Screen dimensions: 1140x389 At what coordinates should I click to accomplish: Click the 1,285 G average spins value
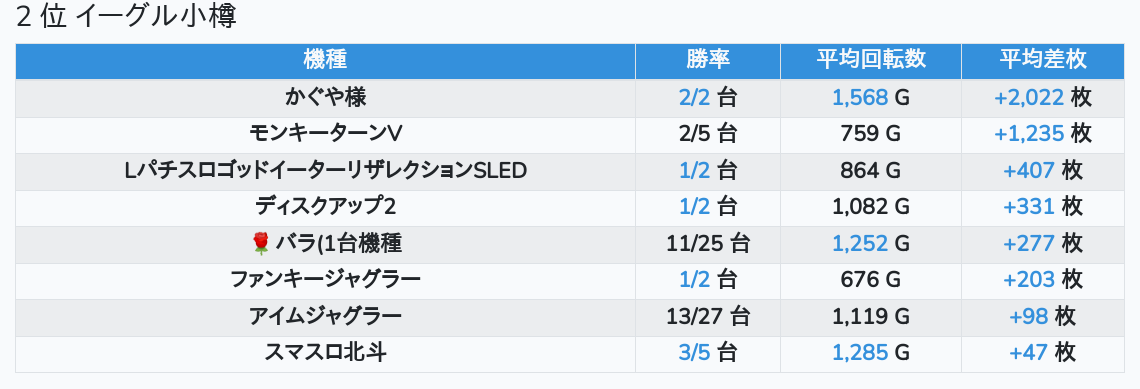(871, 353)
